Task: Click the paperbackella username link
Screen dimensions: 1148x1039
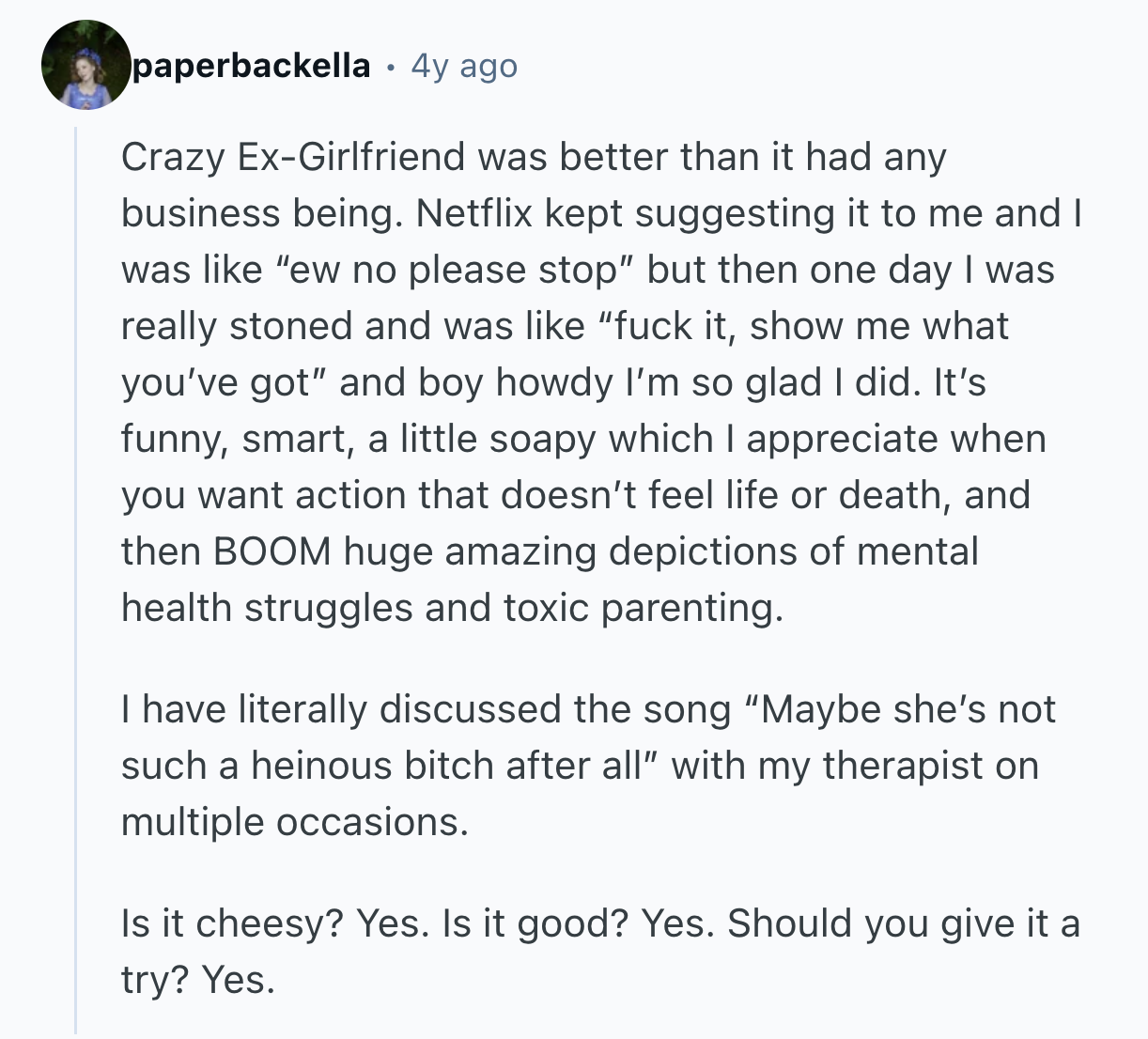Action: 252,66
